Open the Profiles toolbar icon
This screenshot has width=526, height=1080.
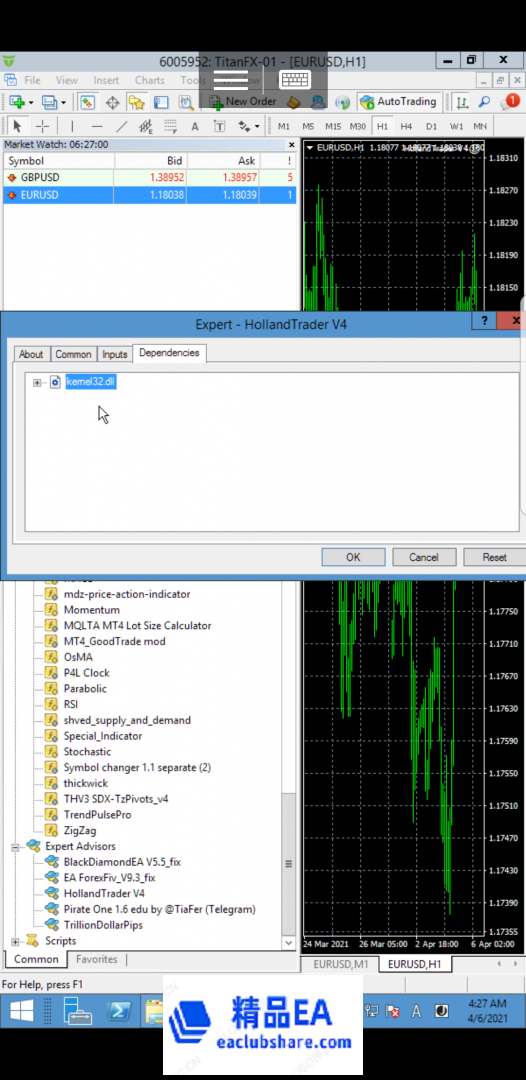point(49,102)
